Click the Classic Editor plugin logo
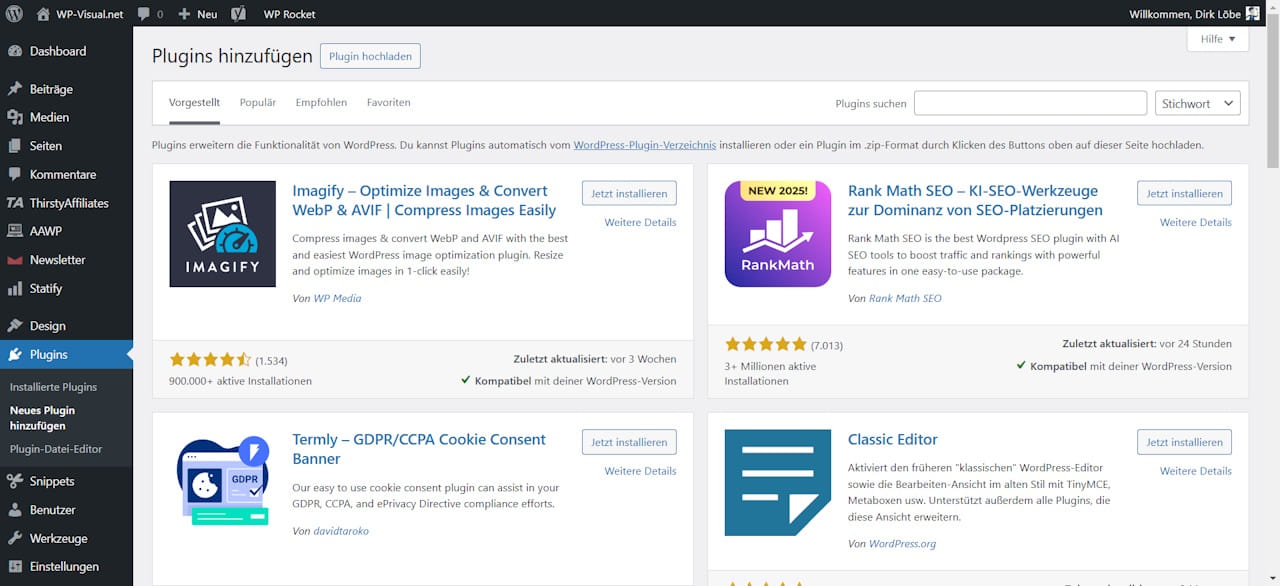The width and height of the screenshot is (1280, 586). point(778,483)
